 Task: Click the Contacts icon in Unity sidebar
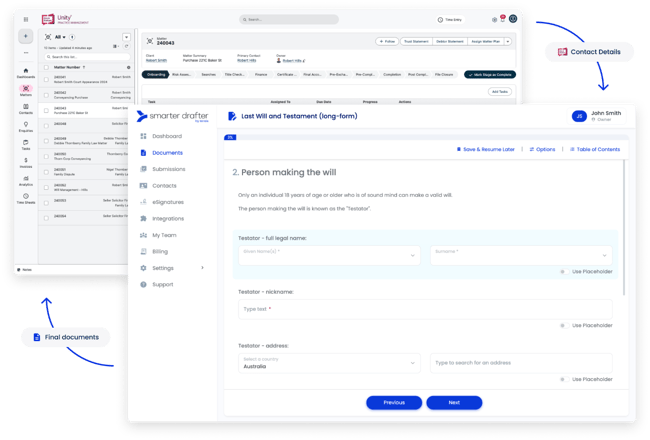pyautogui.click(x=27, y=107)
